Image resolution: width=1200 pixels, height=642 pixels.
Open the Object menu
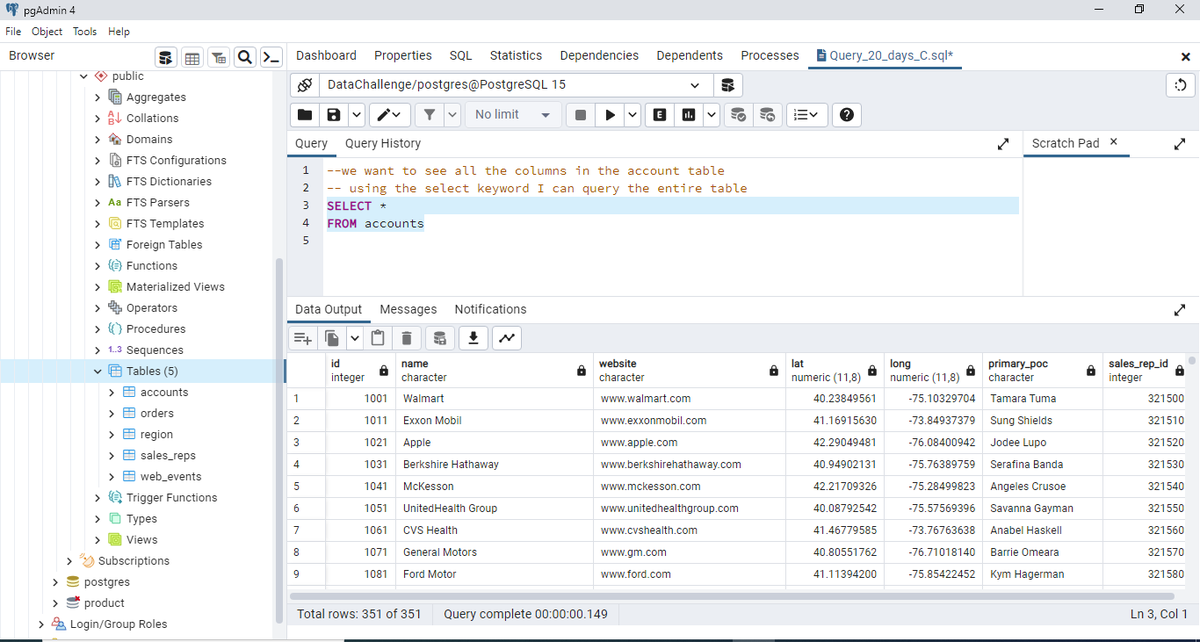pyautogui.click(x=47, y=31)
